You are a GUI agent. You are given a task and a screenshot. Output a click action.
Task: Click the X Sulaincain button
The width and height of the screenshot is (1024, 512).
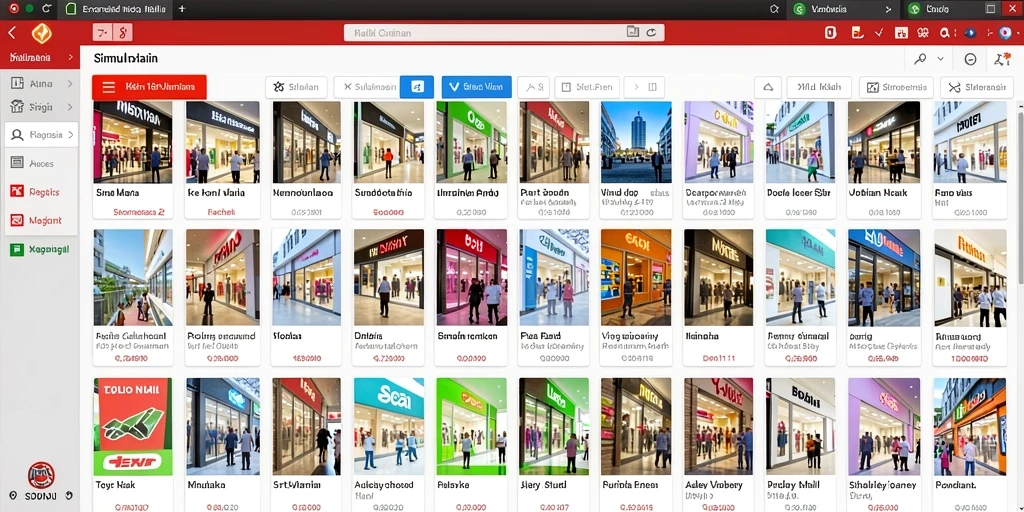click(x=366, y=87)
